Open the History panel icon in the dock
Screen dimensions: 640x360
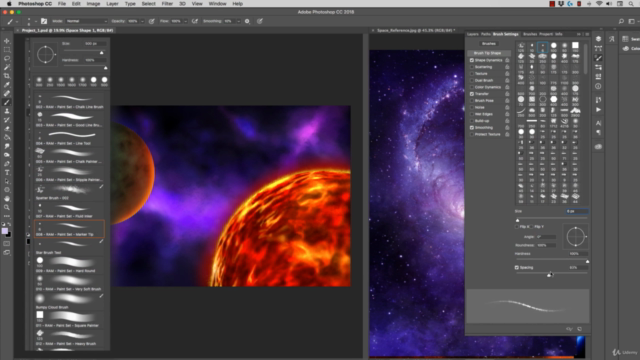(598, 100)
